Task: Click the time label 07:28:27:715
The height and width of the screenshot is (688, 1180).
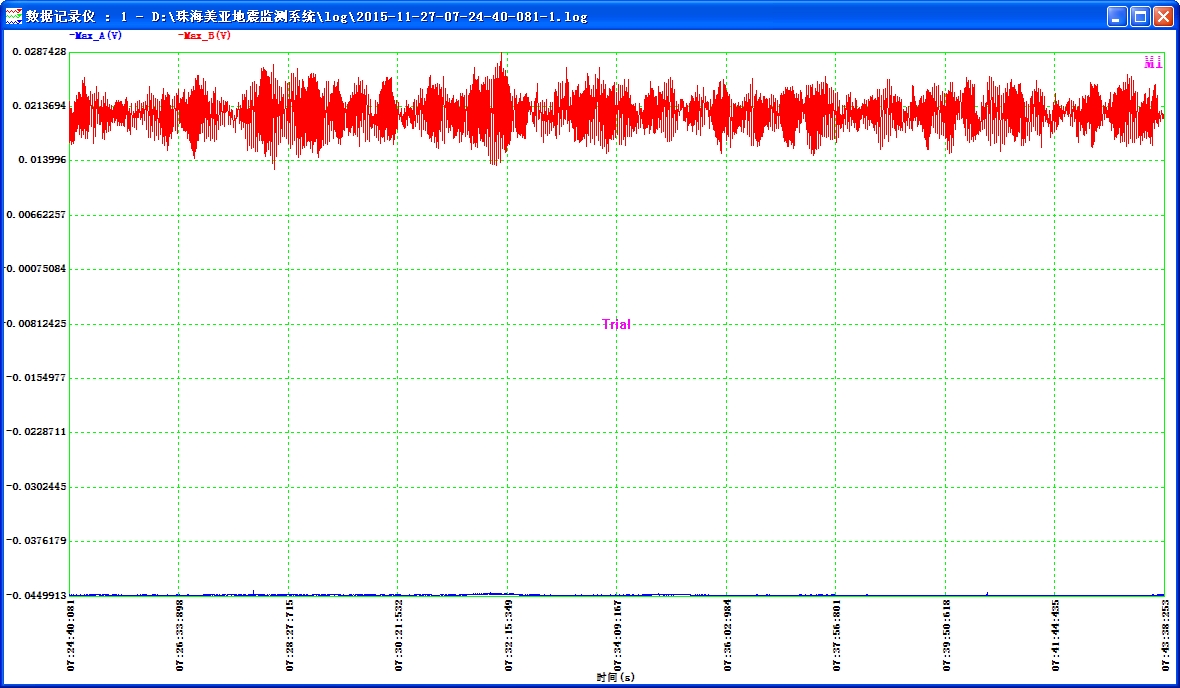Action: point(290,635)
